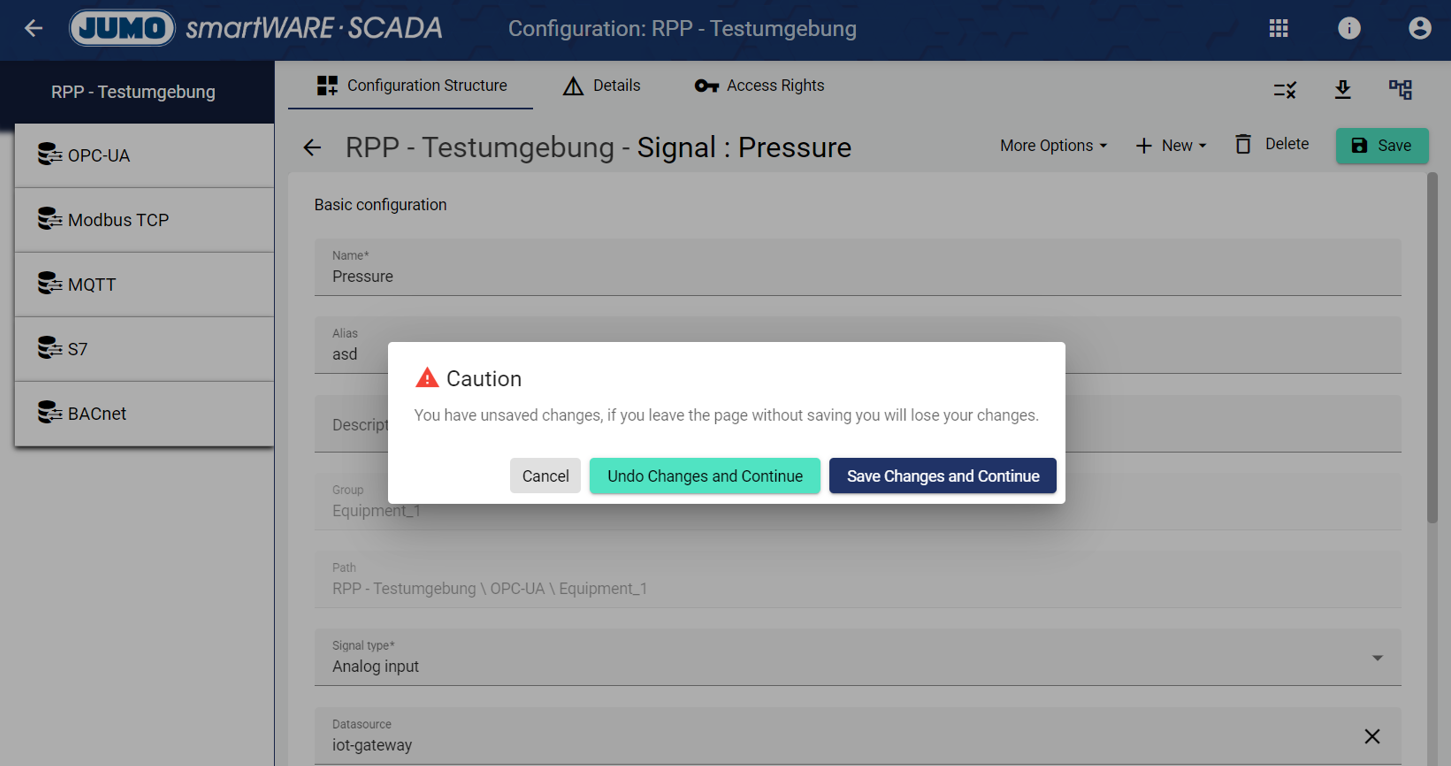Cancel the Caution dialog
Screen dimensions: 1451x766
[x=545, y=476]
